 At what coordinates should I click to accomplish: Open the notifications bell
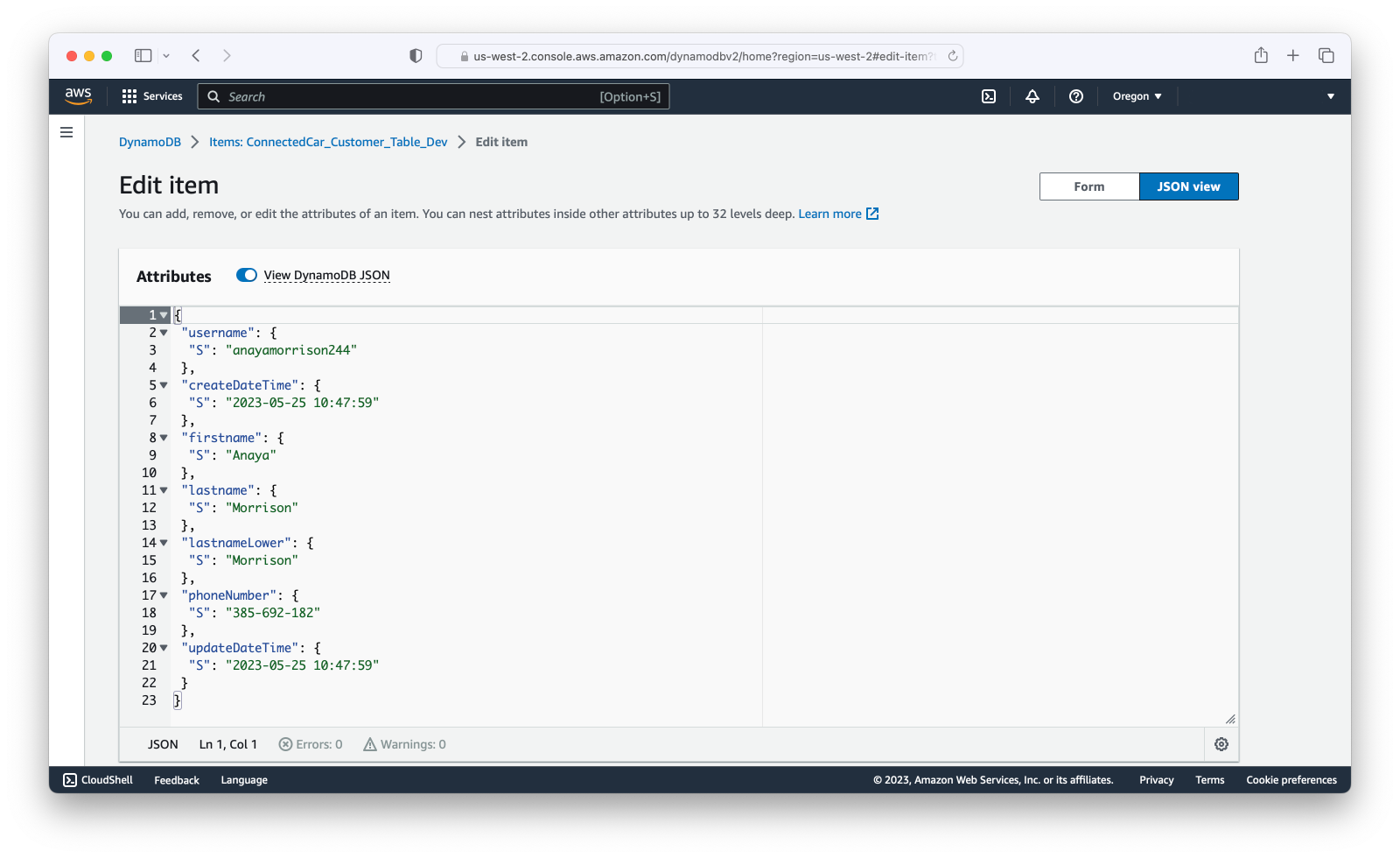click(x=1032, y=96)
